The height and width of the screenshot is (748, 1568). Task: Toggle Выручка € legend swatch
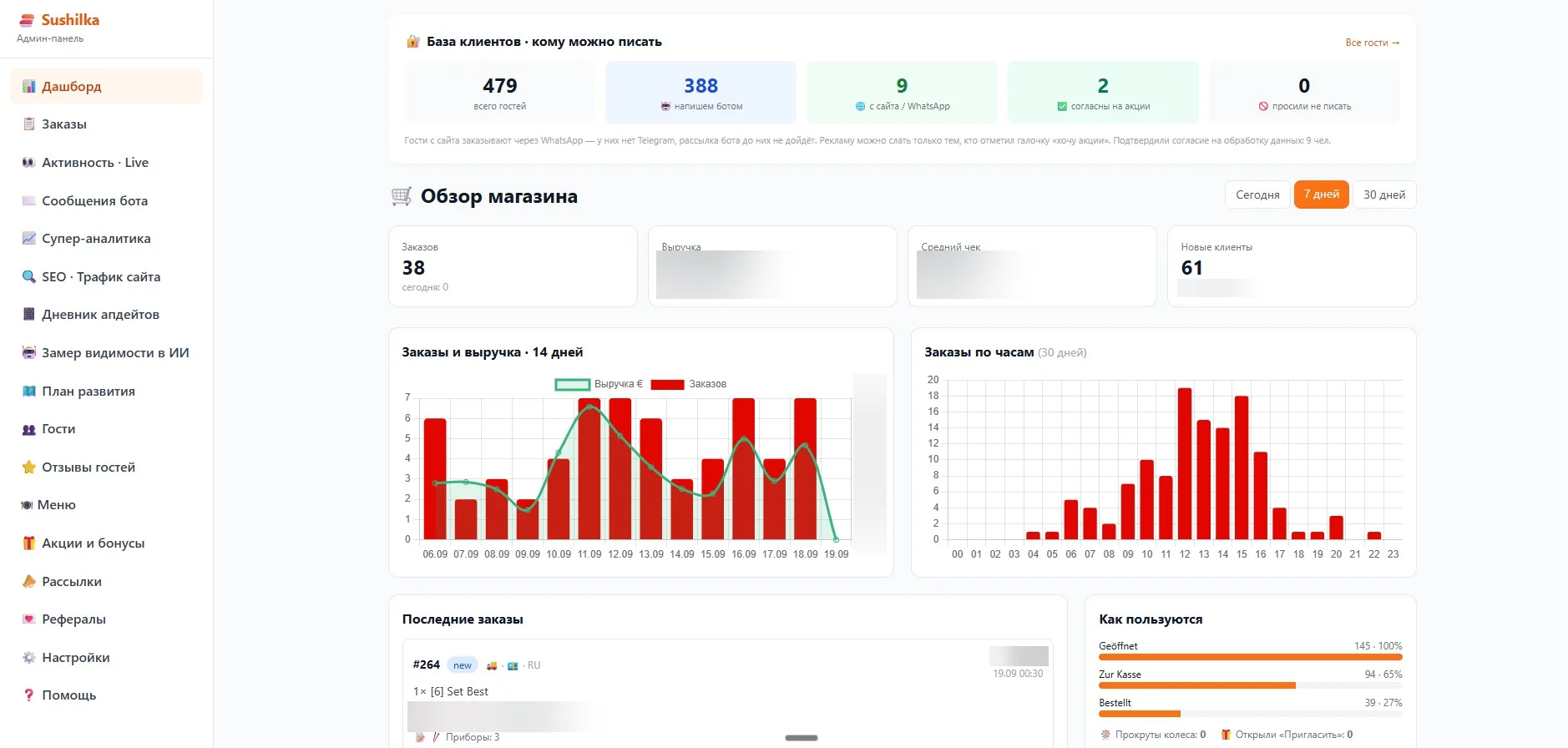(573, 385)
